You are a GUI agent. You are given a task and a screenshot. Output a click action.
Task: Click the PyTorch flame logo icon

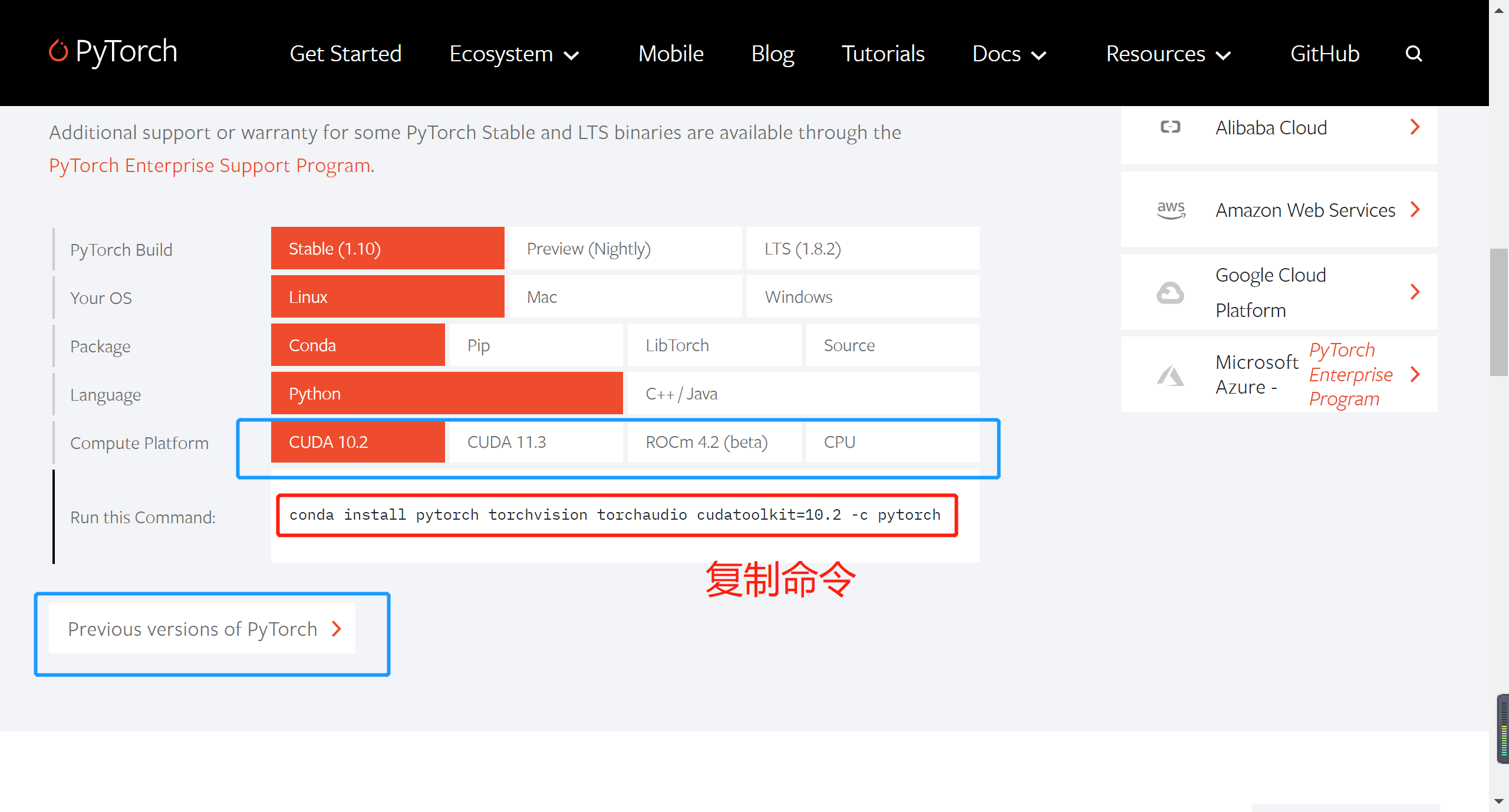58,51
